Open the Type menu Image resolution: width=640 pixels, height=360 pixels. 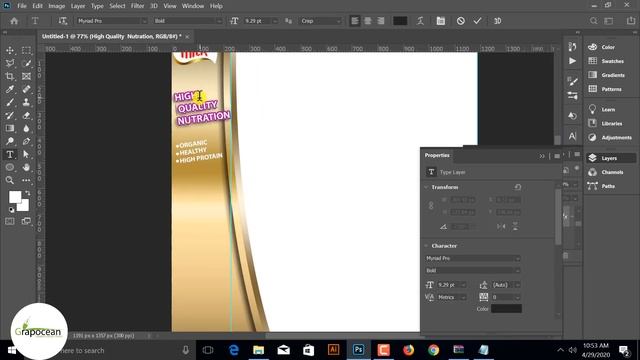coord(97,6)
